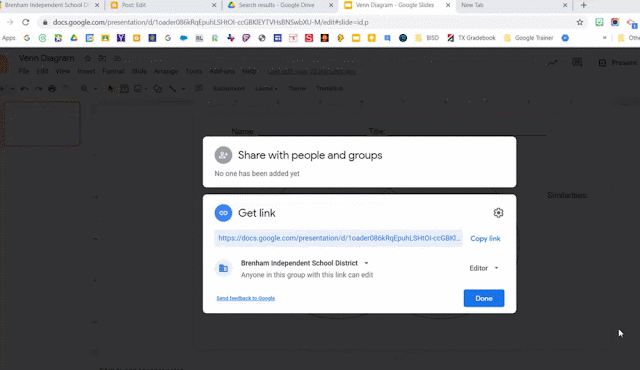
Task: Click the add people avatar icon
Action: (223, 155)
